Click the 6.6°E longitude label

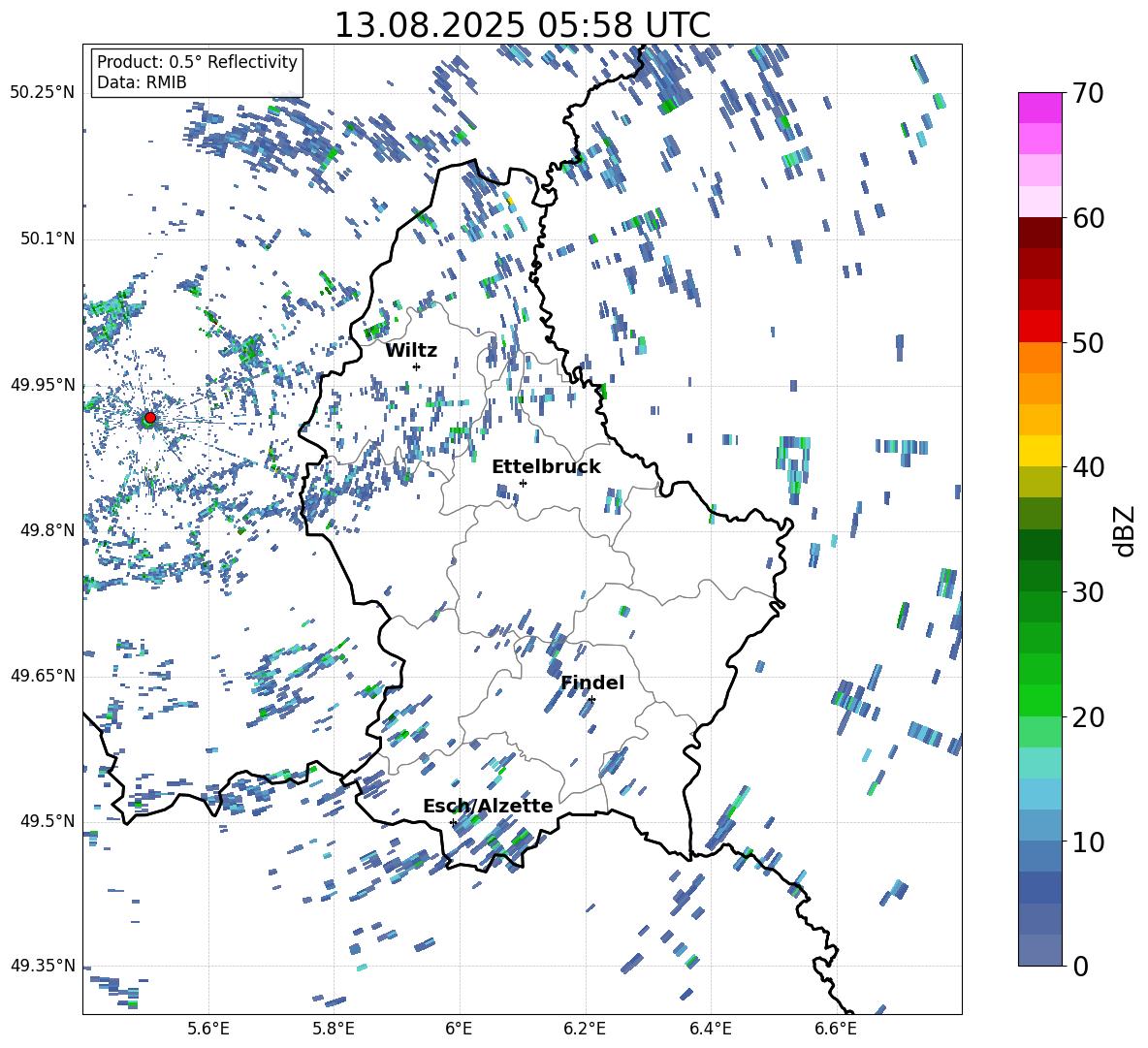click(x=836, y=1029)
